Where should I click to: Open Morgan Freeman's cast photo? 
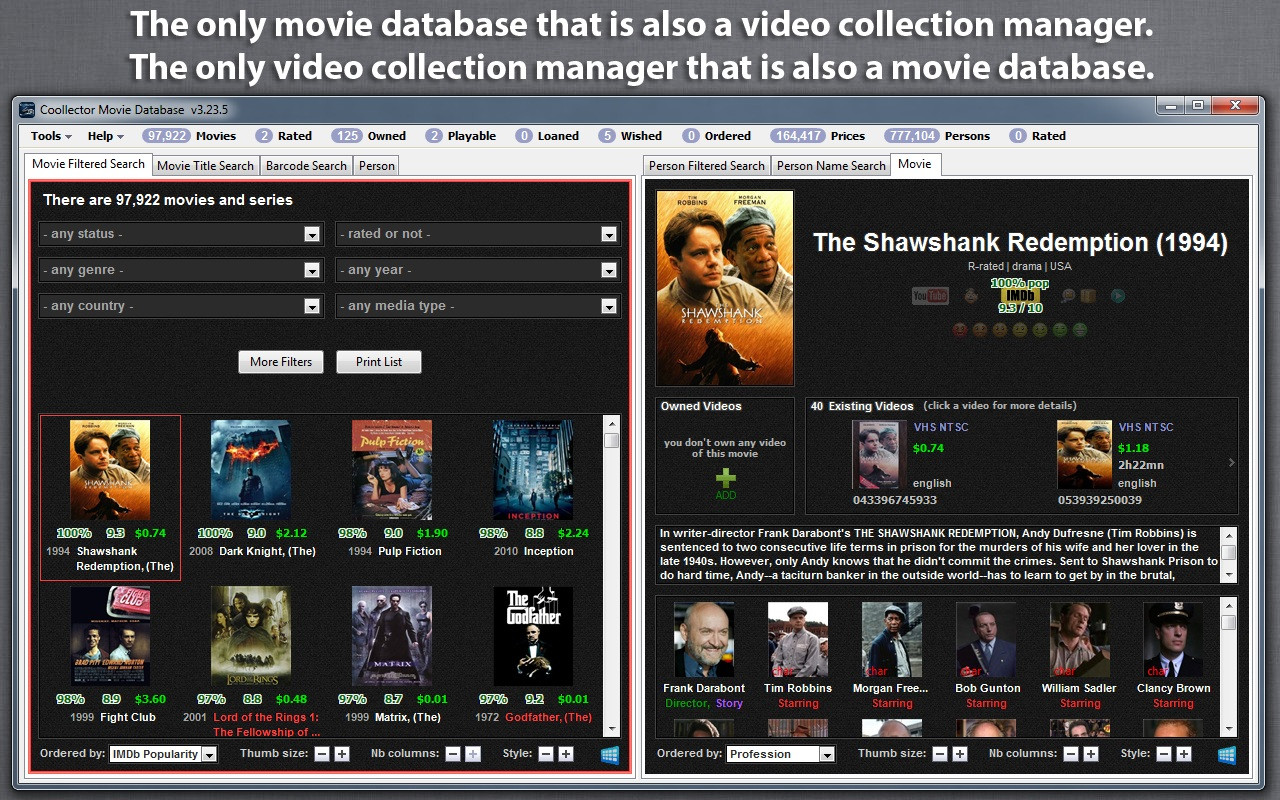point(892,640)
